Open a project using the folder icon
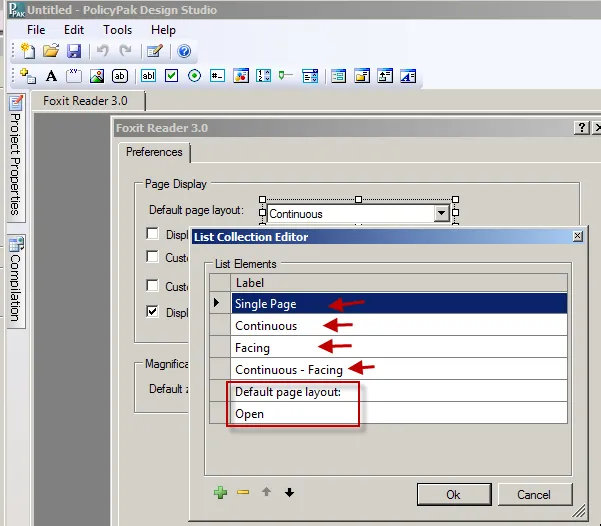 (51, 51)
